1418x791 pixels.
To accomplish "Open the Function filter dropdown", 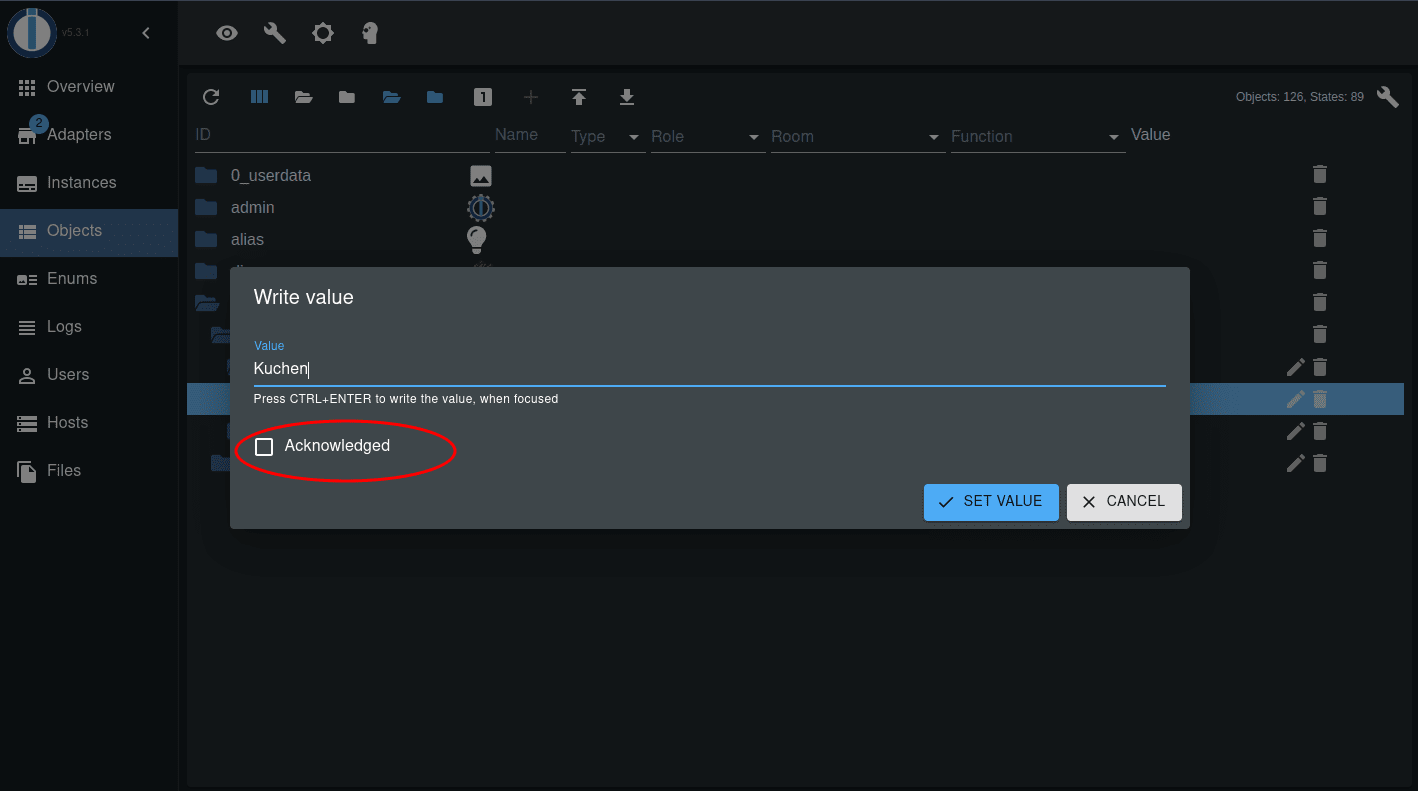I will 1113,136.
